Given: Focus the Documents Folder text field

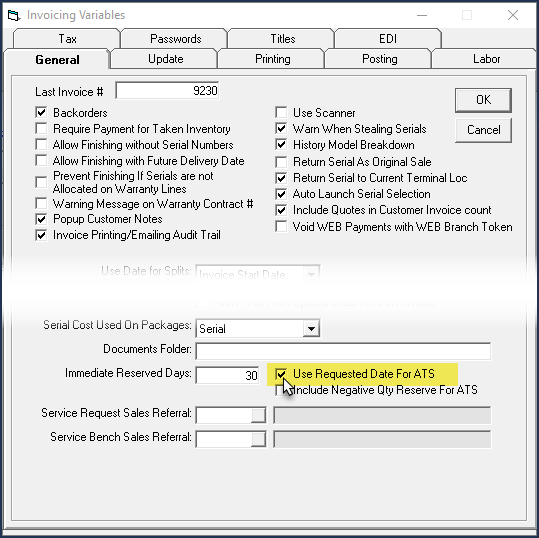Looking at the screenshot, I should (x=343, y=351).
